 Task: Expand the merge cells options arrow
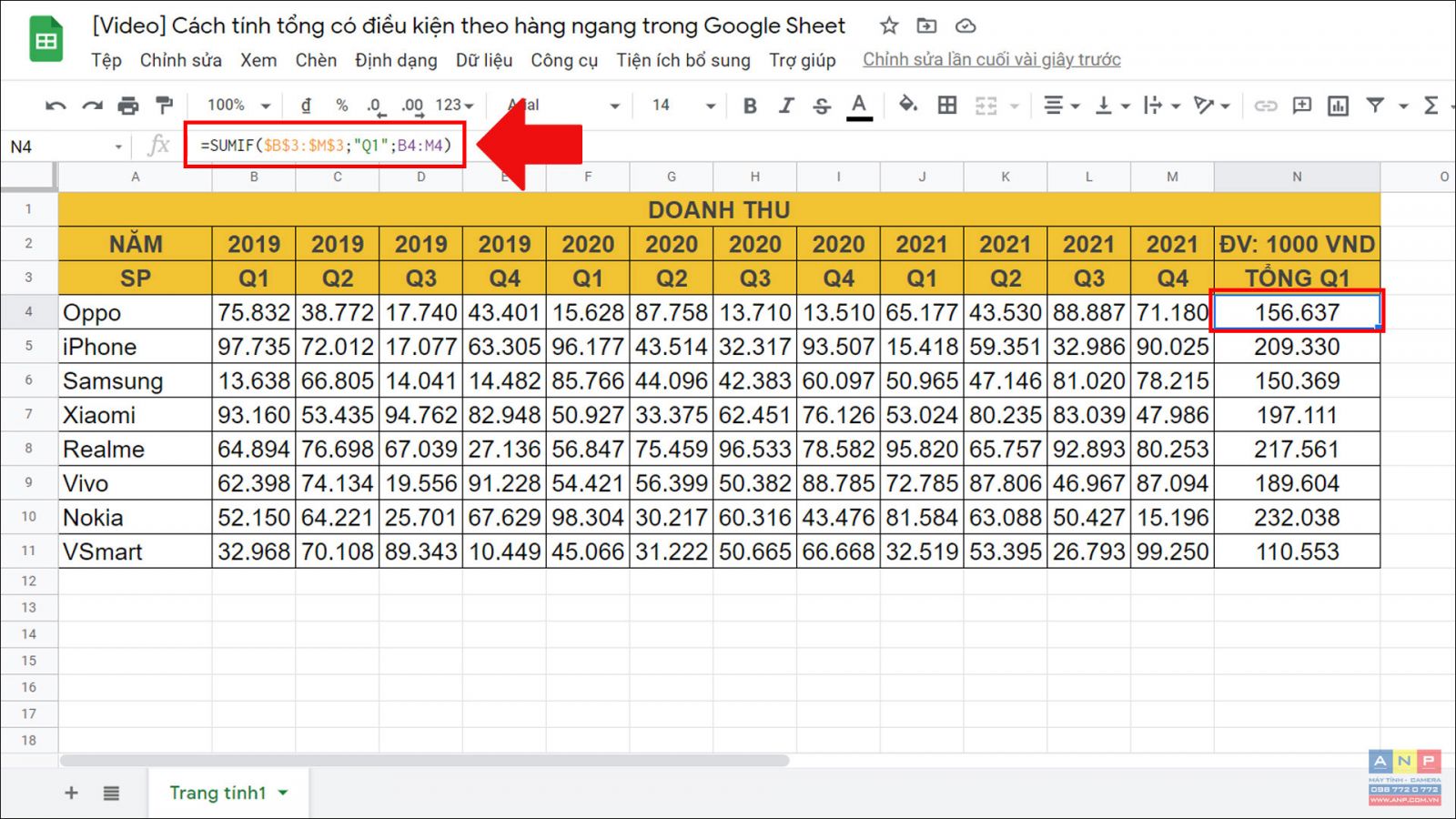click(1014, 106)
